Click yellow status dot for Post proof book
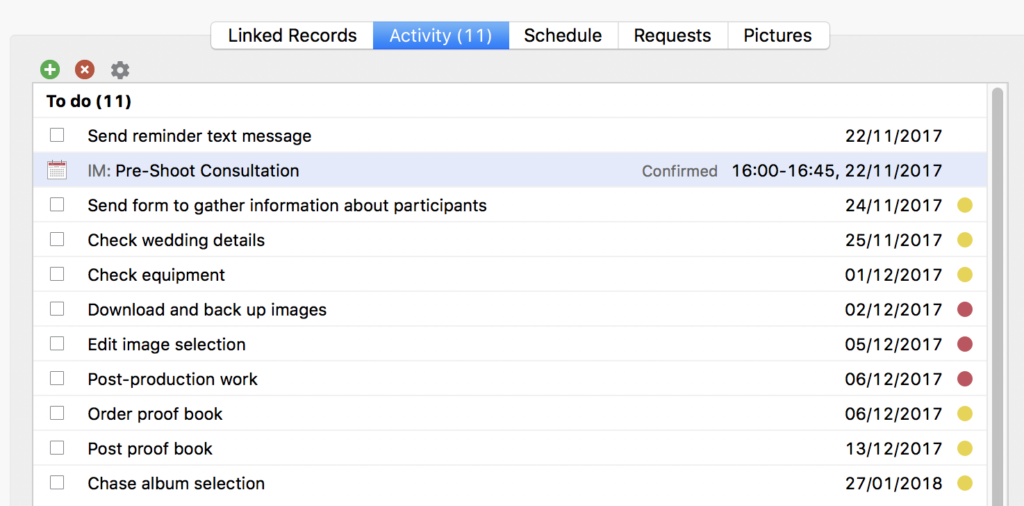This screenshot has width=1024, height=506. [964, 448]
